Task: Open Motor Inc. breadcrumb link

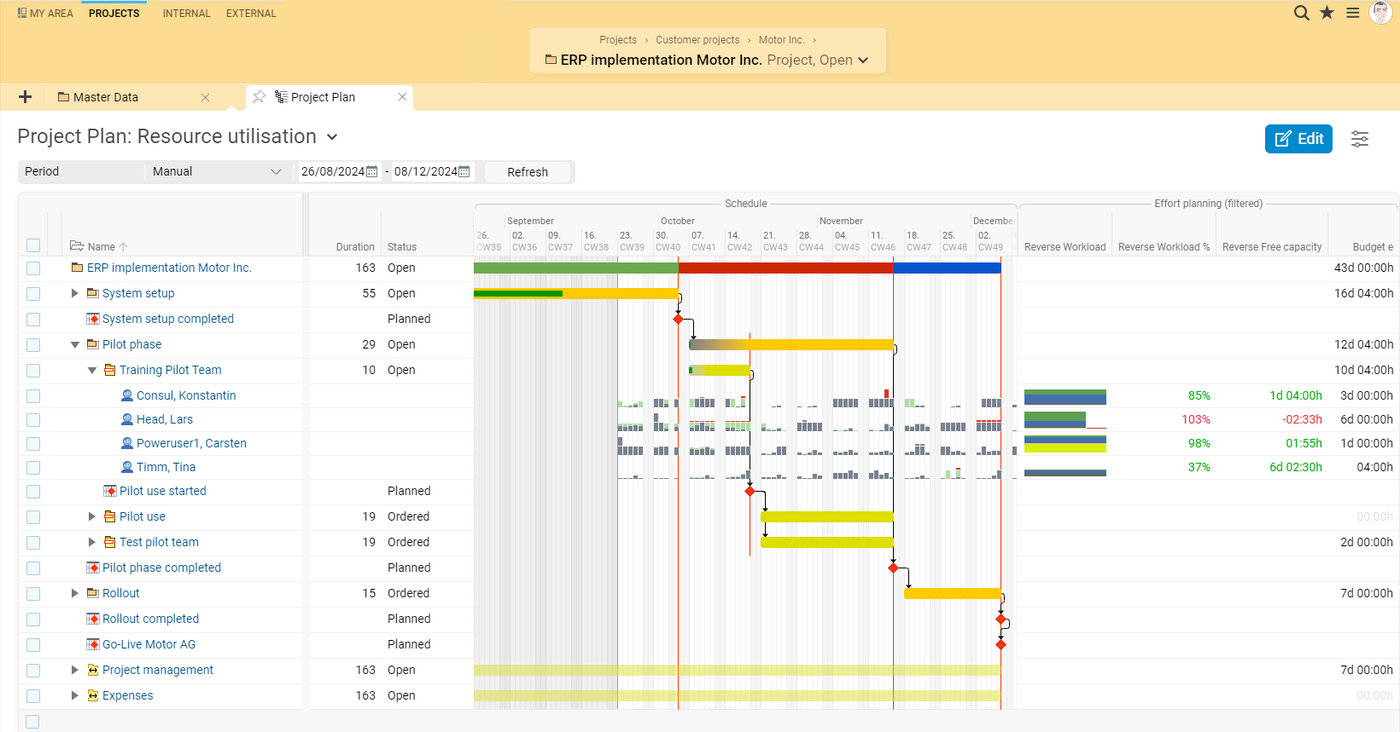Action: click(x=781, y=40)
